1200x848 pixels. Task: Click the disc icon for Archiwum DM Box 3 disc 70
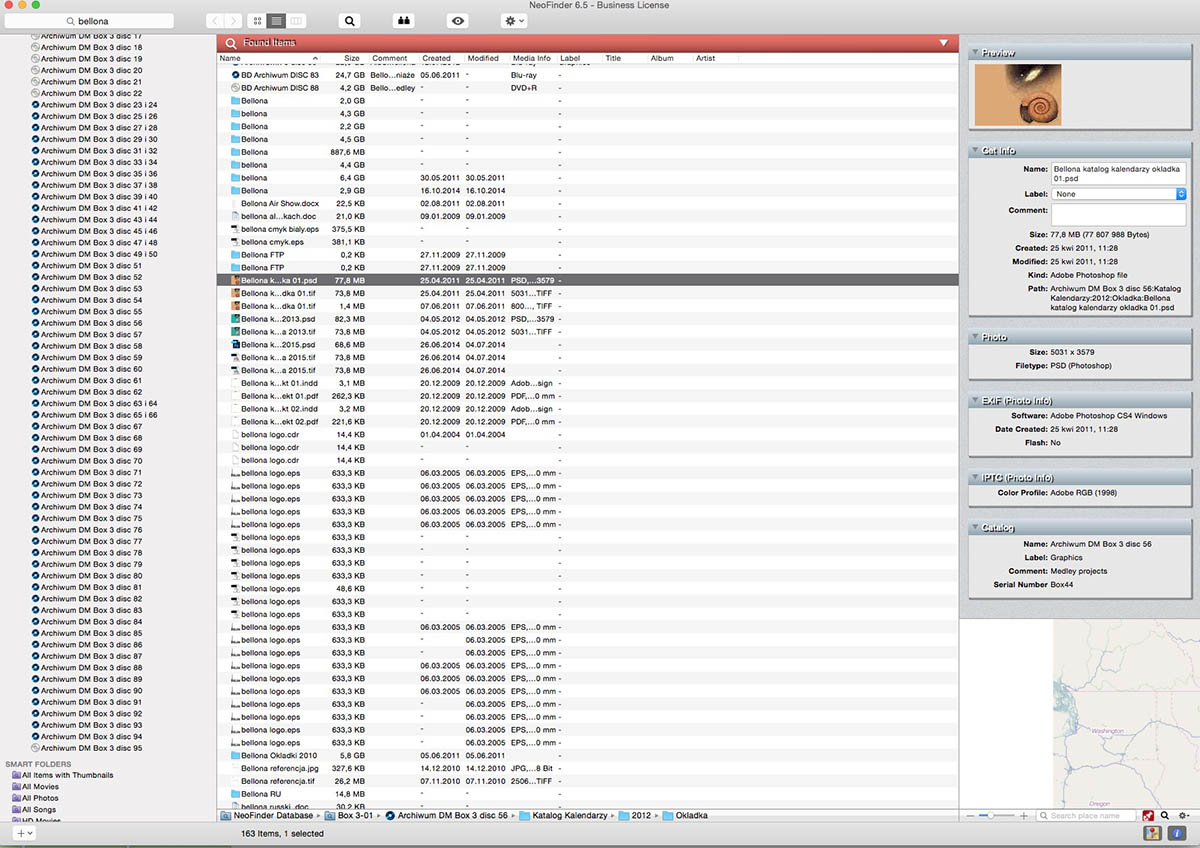coord(35,461)
